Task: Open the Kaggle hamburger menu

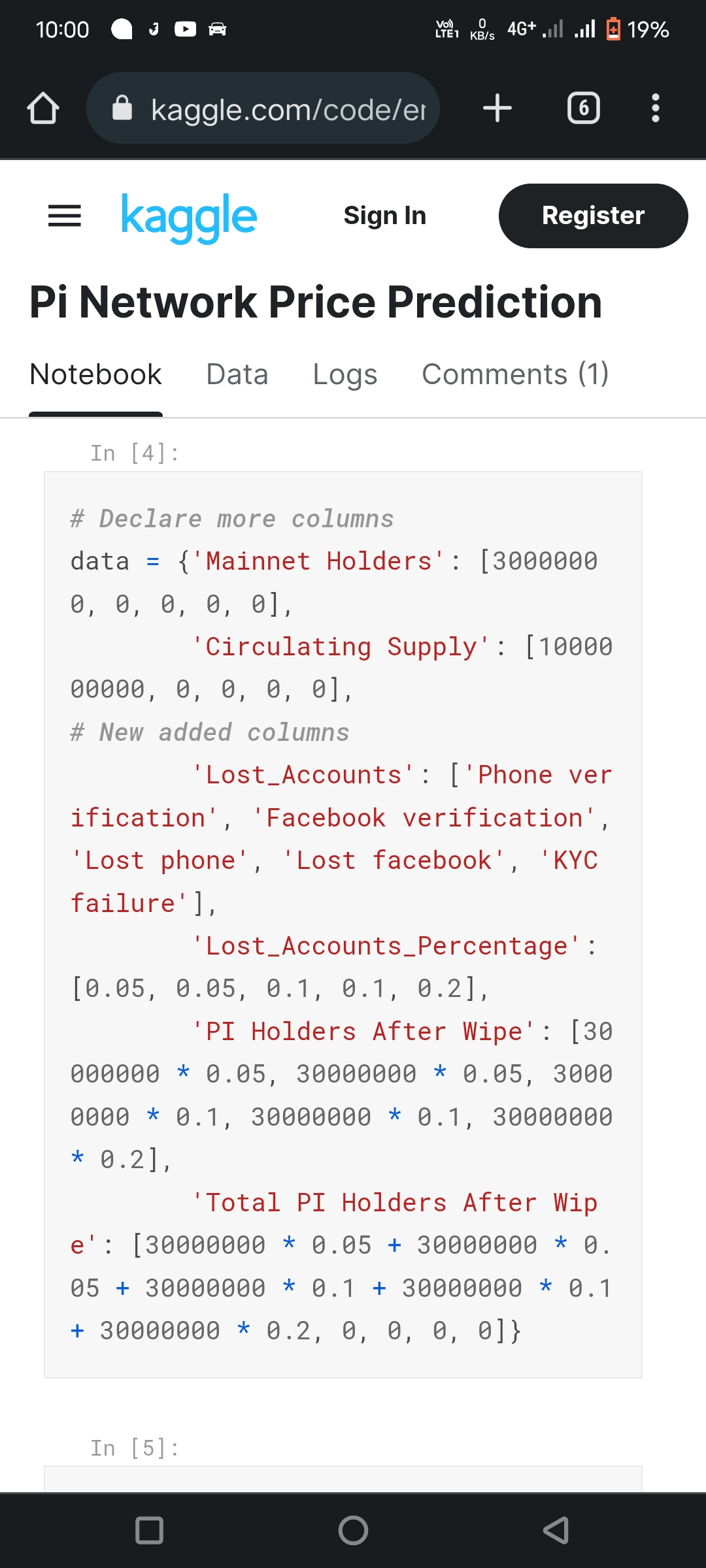Action: (x=65, y=216)
